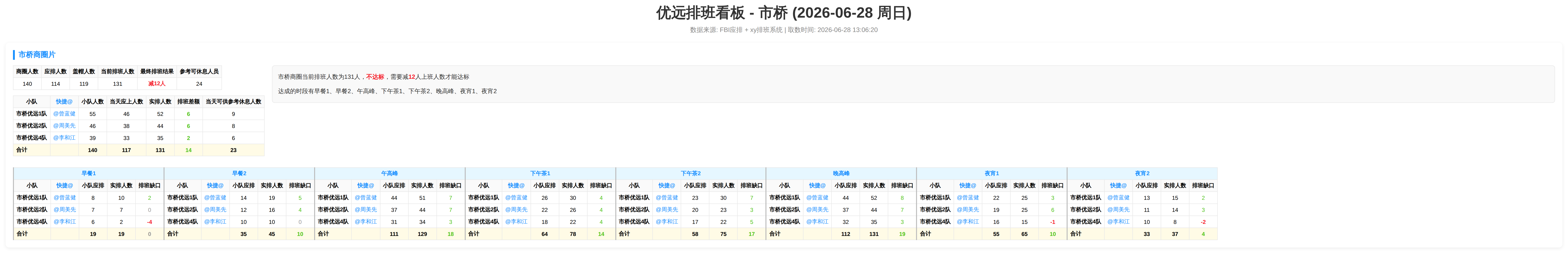
Task: Select @李和江 link in 夜宵1 table
Action: point(968,222)
